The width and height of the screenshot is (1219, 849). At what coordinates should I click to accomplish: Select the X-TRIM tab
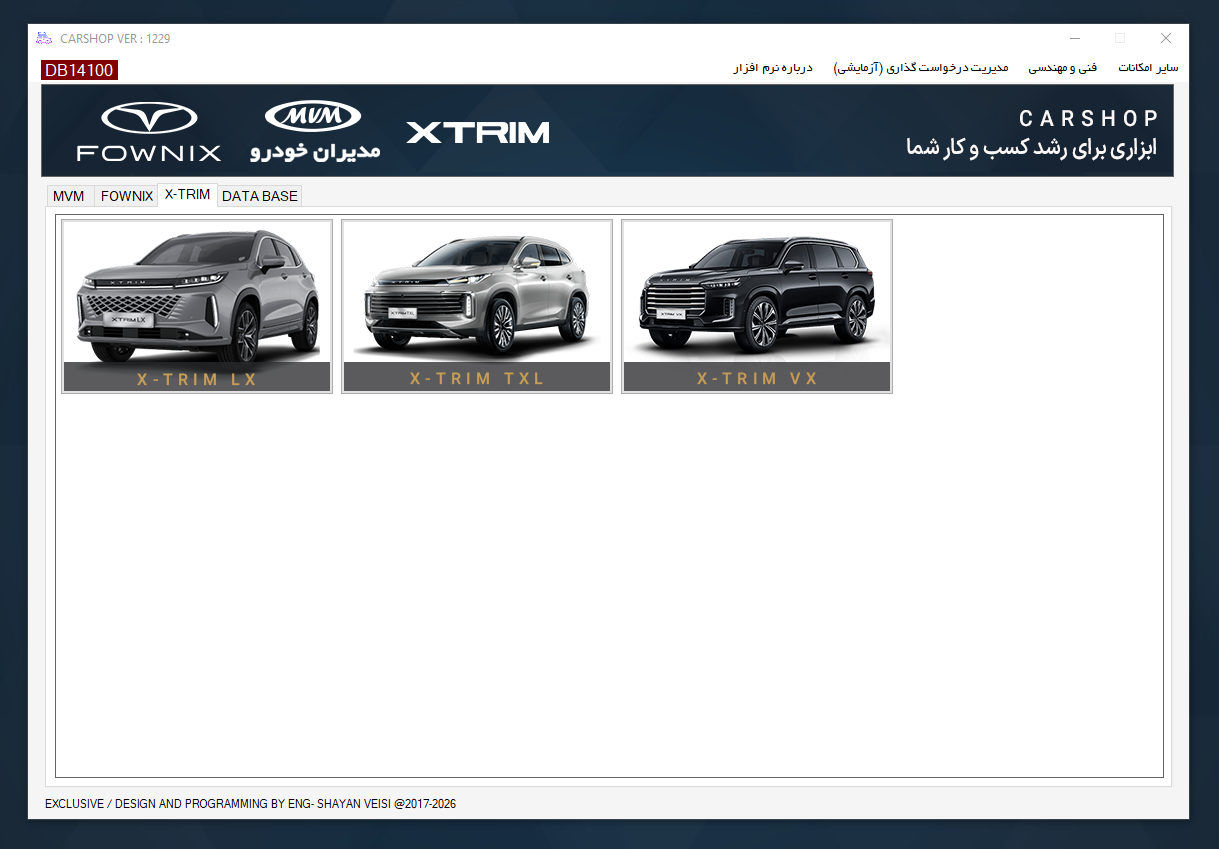[188, 195]
